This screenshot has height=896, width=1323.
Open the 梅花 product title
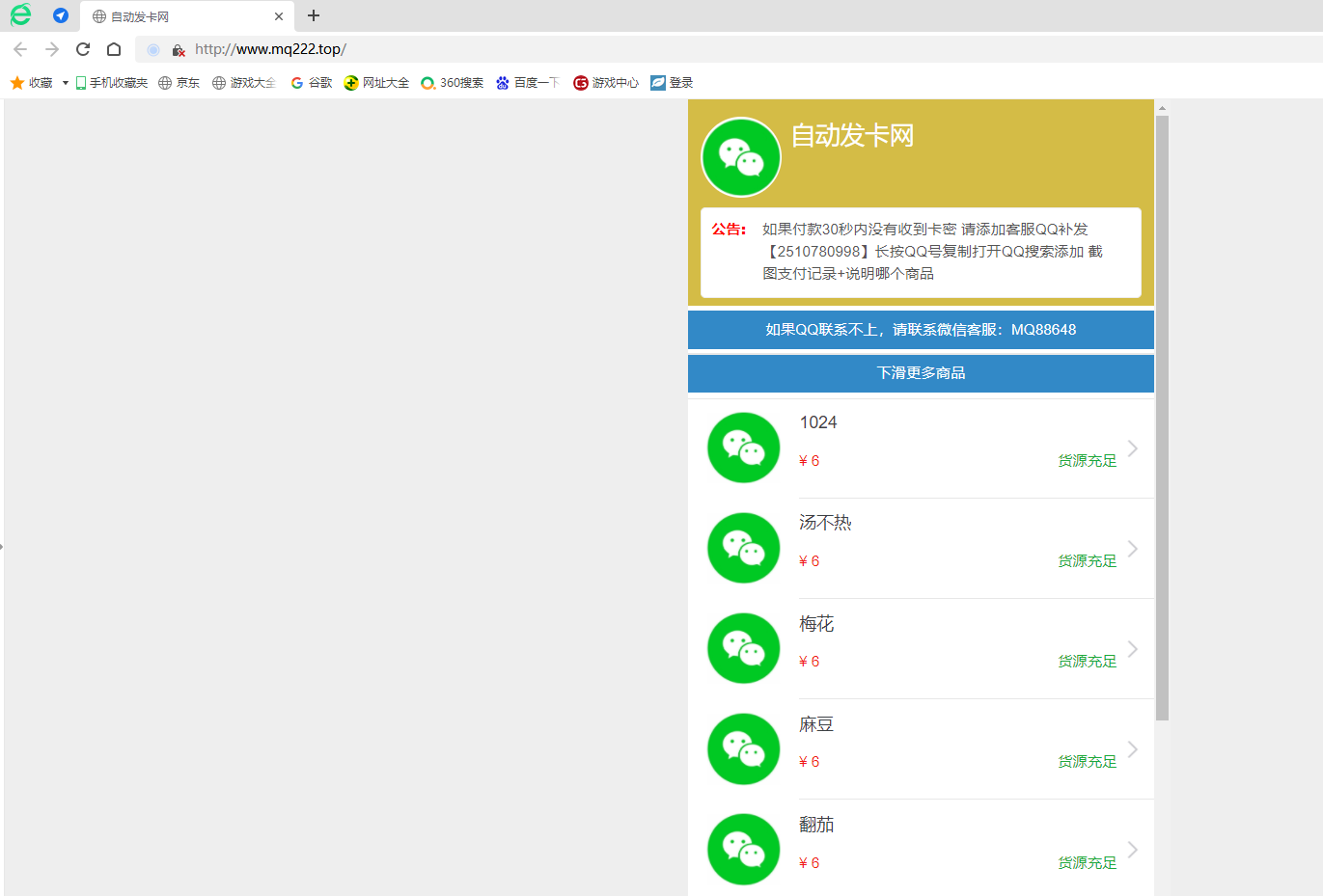tap(816, 624)
